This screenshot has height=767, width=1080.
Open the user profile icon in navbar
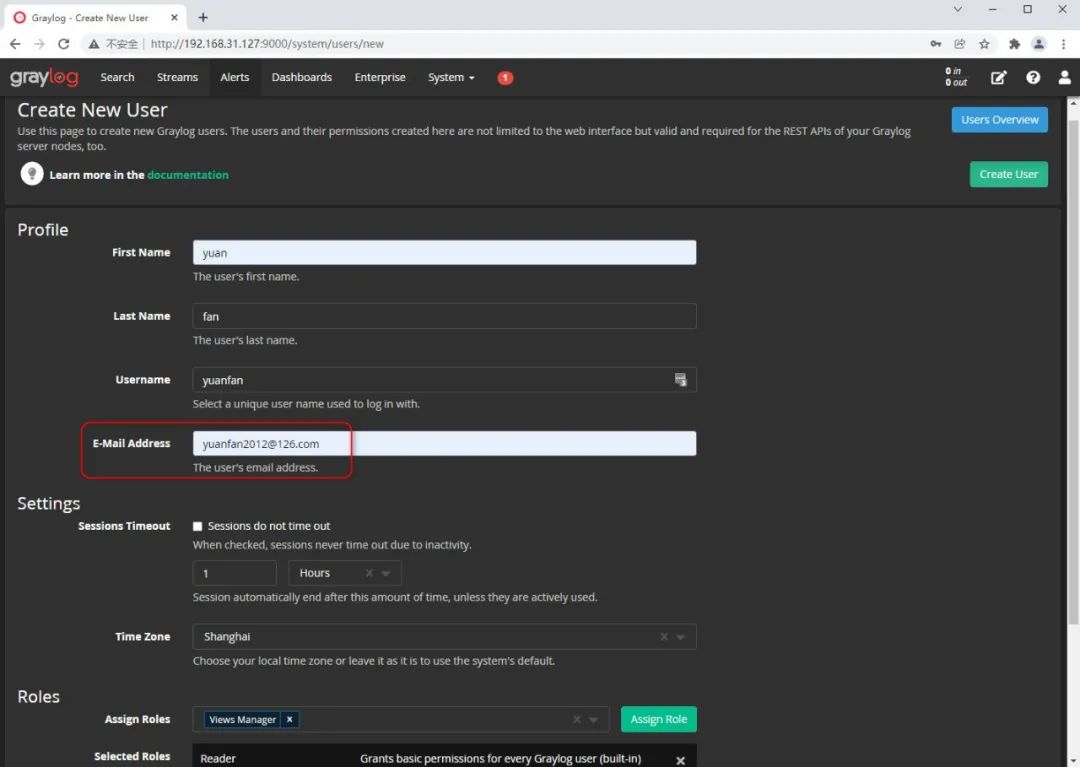pyautogui.click(x=1064, y=78)
